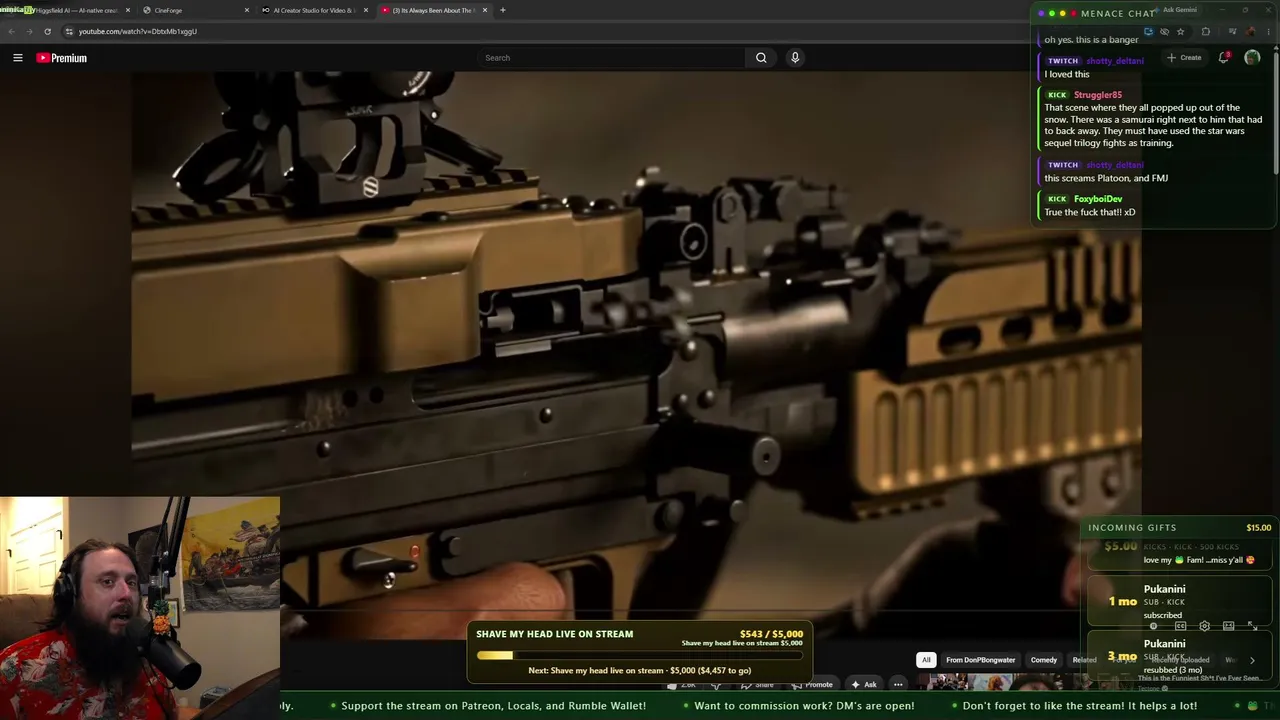
Task: View site information icon in address bar
Action: coord(69,31)
